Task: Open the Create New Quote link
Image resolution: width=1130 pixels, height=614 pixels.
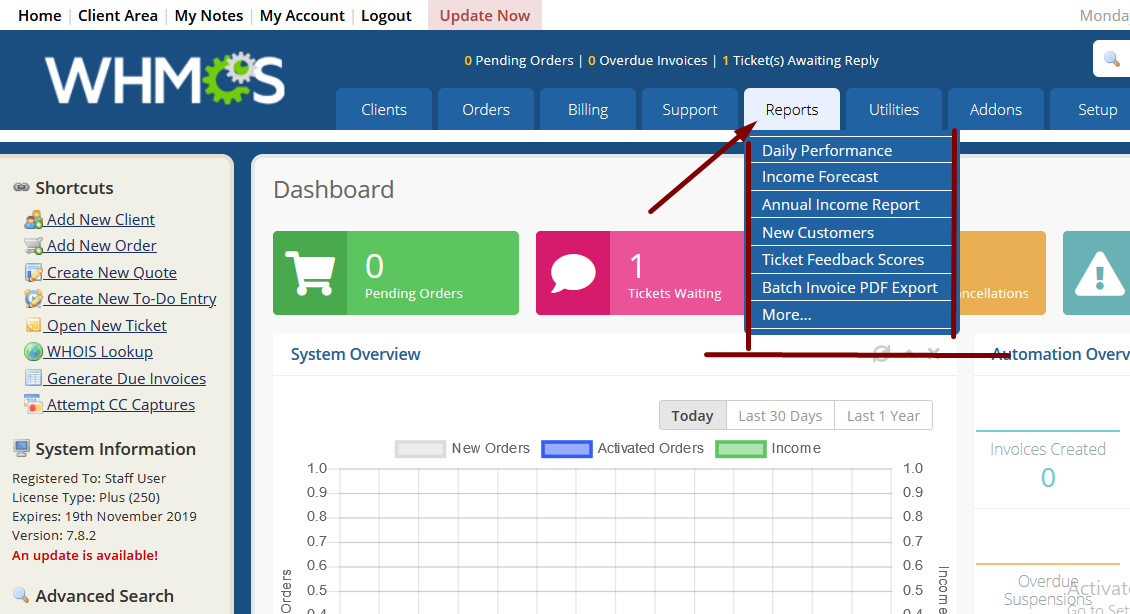Action: [x=112, y=272]
